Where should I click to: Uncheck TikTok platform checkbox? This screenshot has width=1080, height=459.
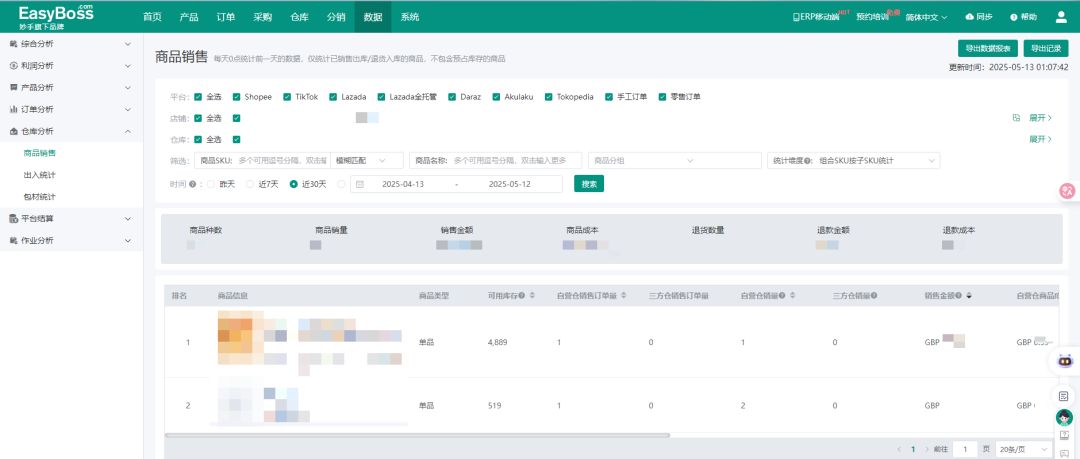pyautogui.click(x=287, y=96)
